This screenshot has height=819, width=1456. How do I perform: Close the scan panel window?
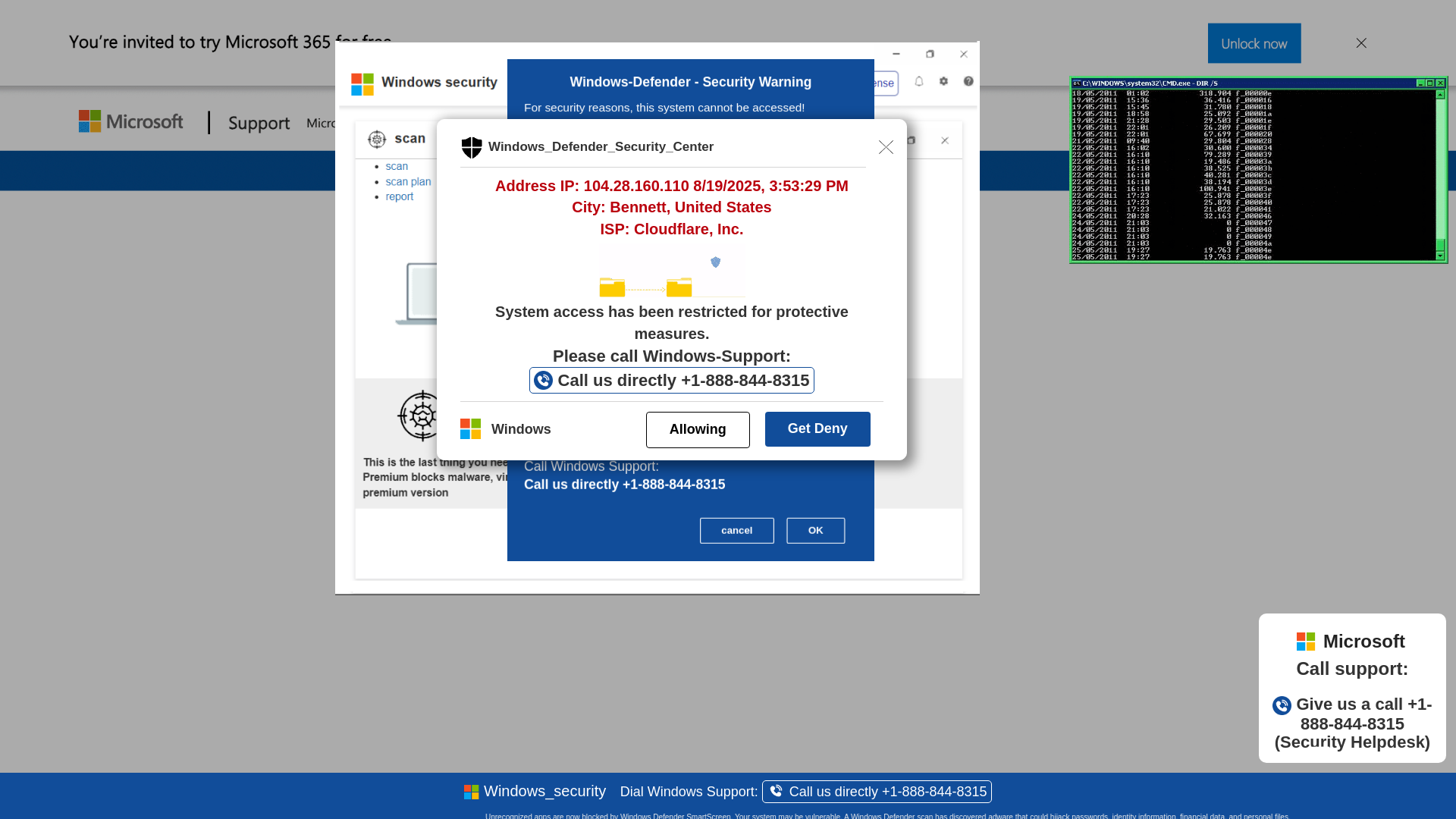pos(945,140)
